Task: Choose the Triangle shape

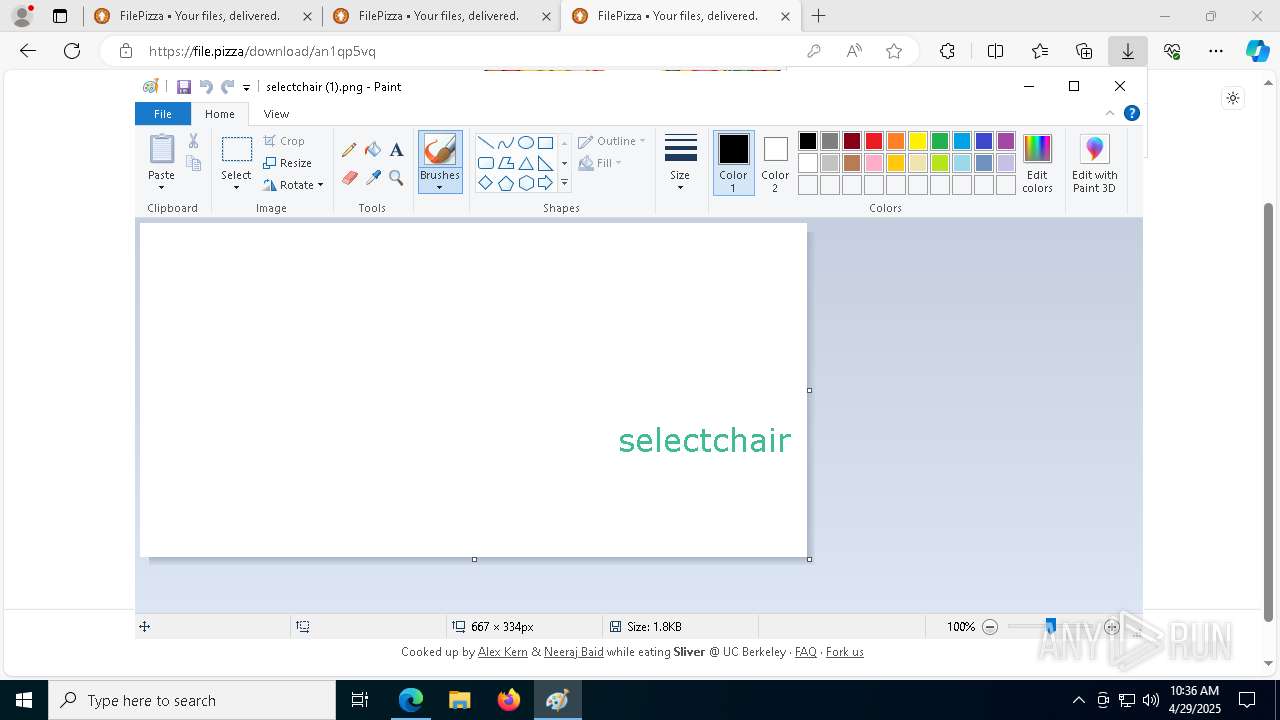Action: [x=526, y=163]
